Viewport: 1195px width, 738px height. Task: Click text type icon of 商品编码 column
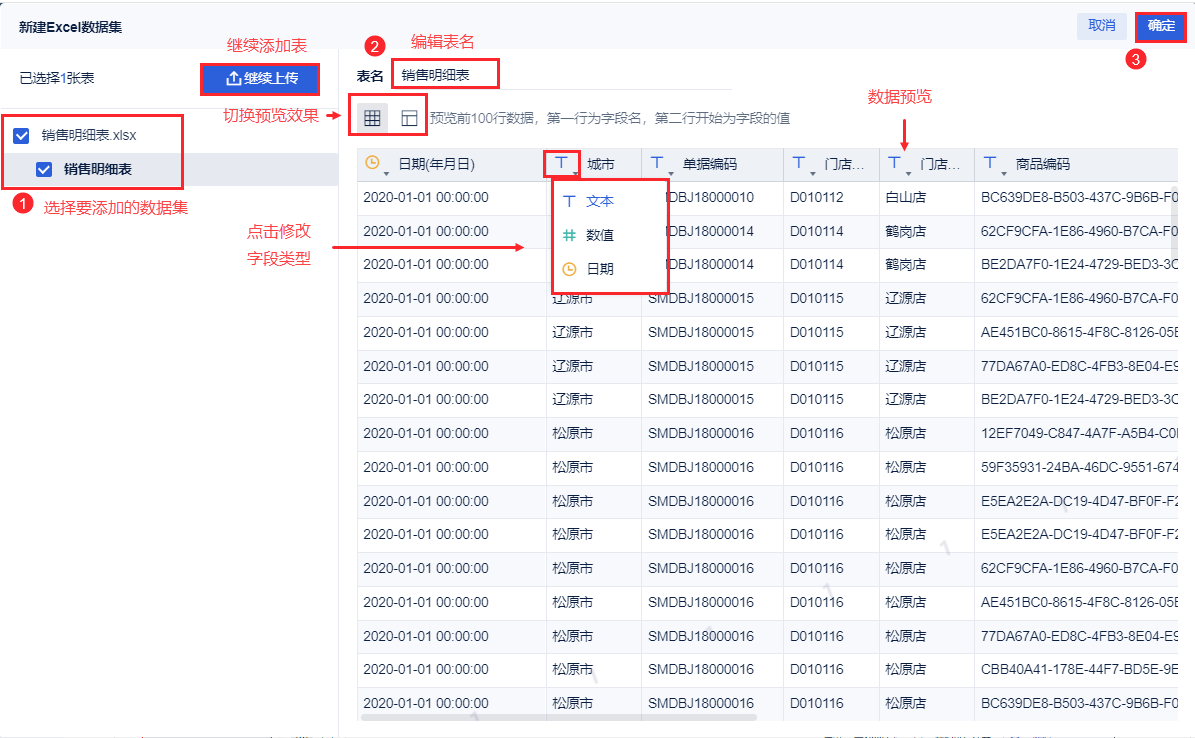(990, 162)
